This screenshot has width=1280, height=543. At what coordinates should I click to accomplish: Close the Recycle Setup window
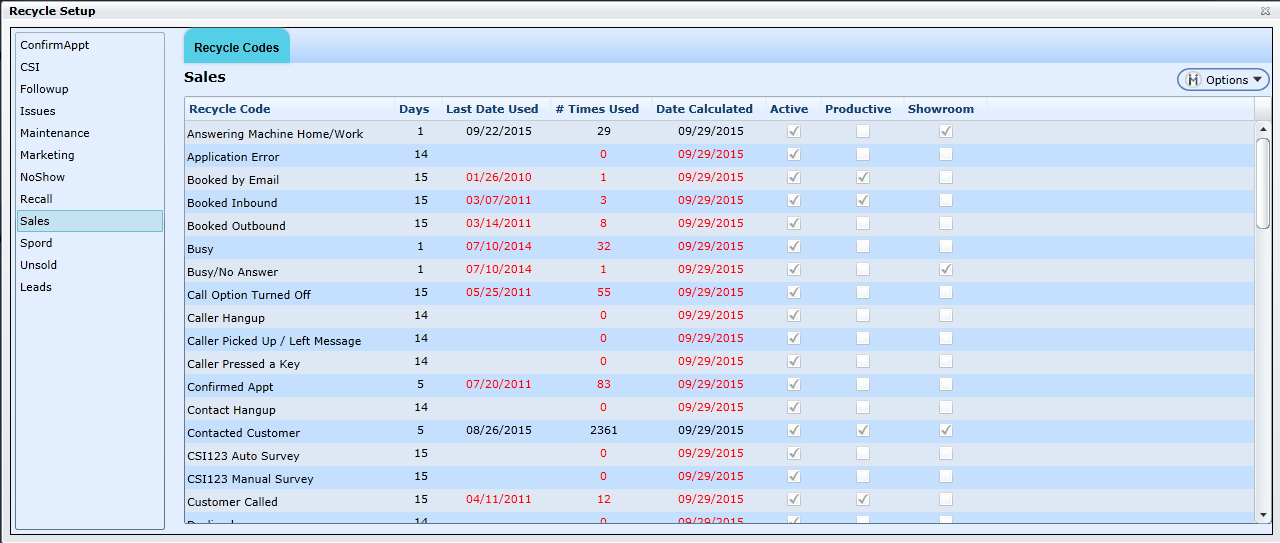[1266, 10]
